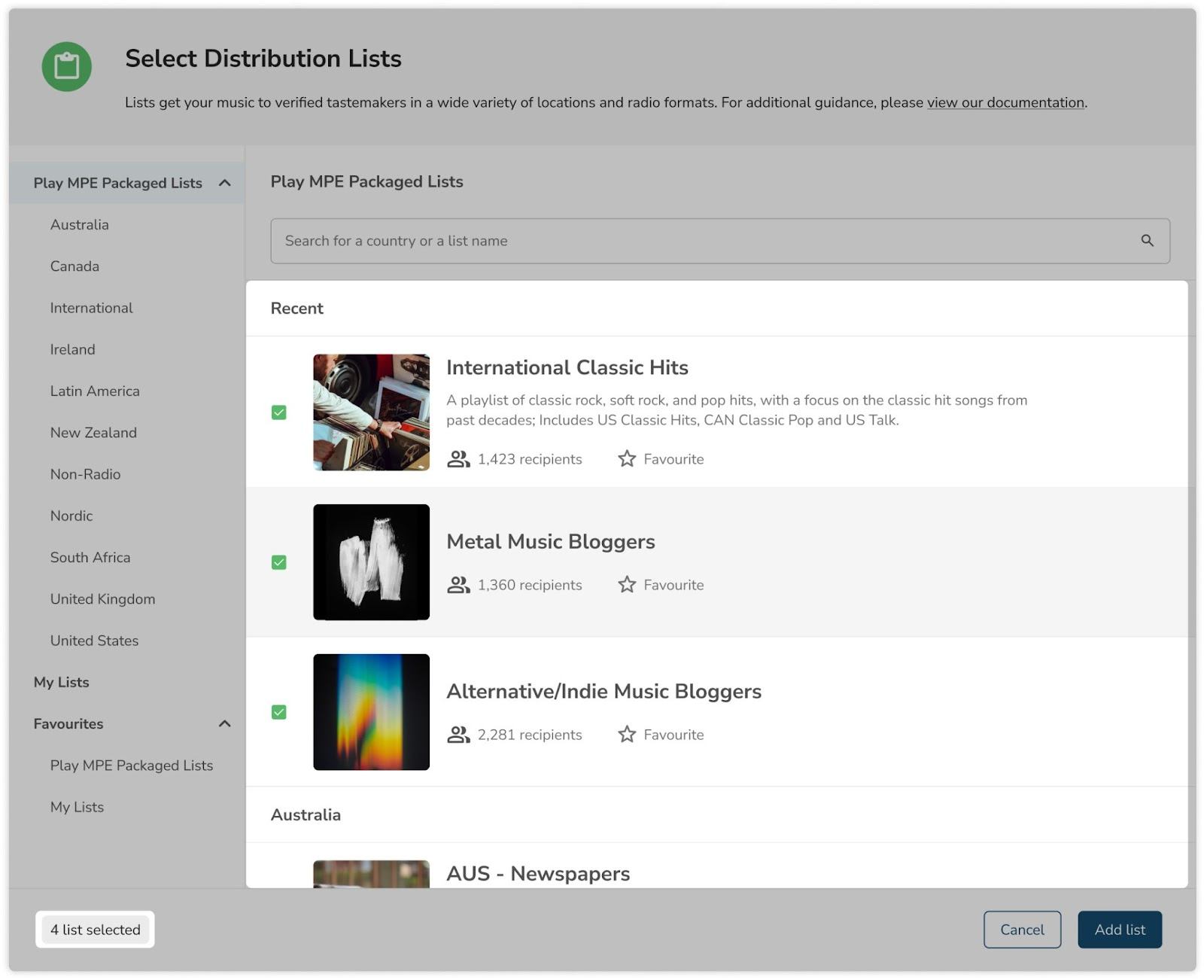Select South Africa in the sidebar
This screenshot has width=1204, height=980.
tap(90, 558)
